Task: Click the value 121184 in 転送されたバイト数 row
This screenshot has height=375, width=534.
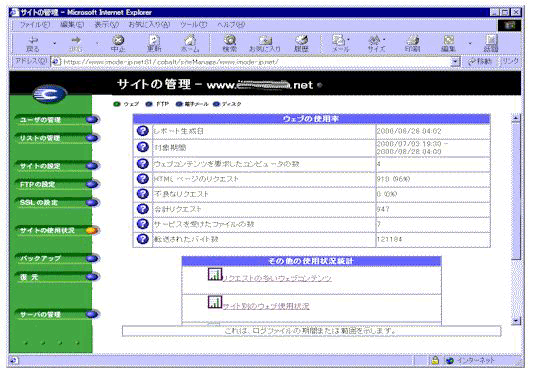Action: [389, 239]
